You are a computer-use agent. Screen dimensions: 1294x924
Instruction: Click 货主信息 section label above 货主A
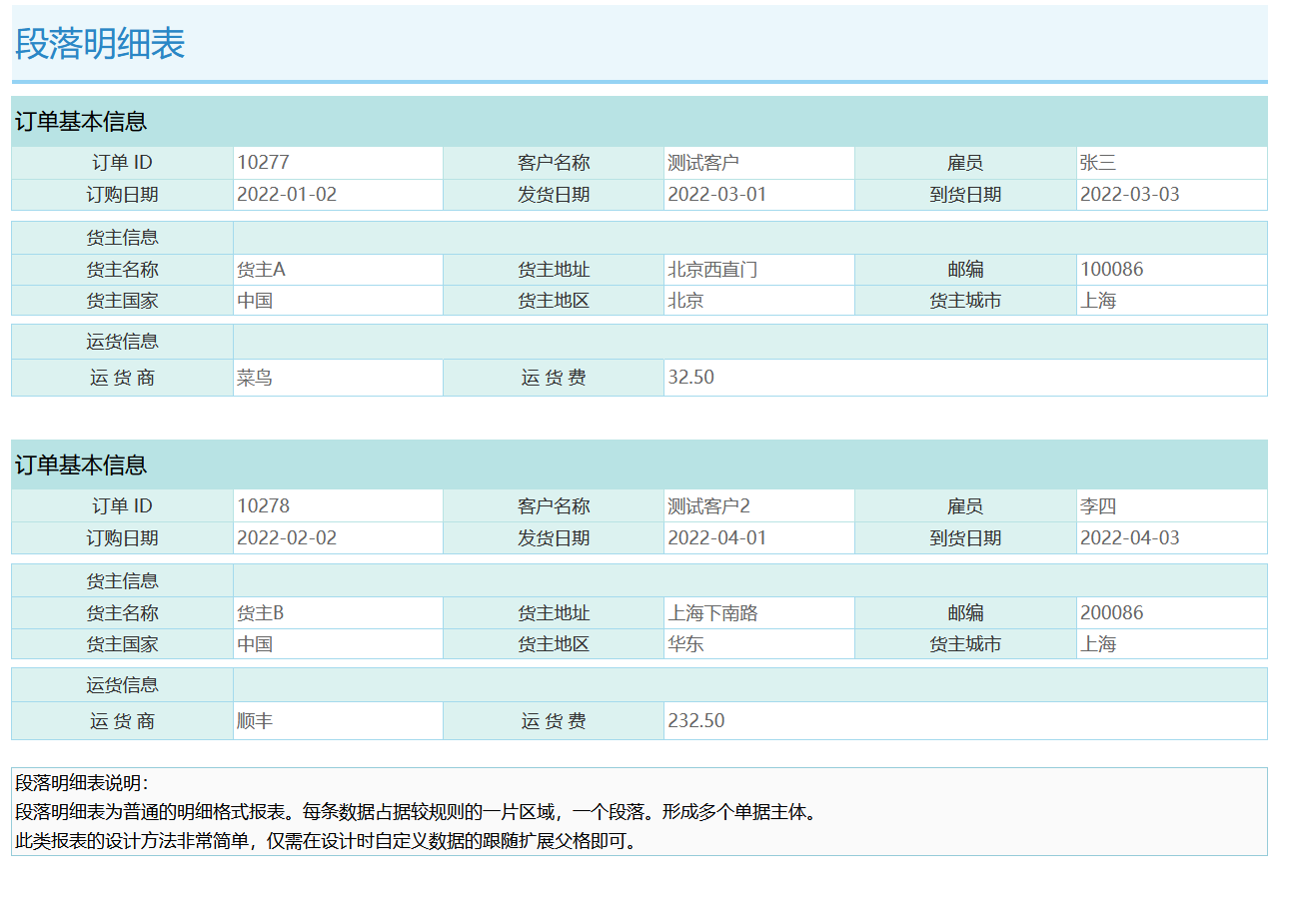click(122, 238)
